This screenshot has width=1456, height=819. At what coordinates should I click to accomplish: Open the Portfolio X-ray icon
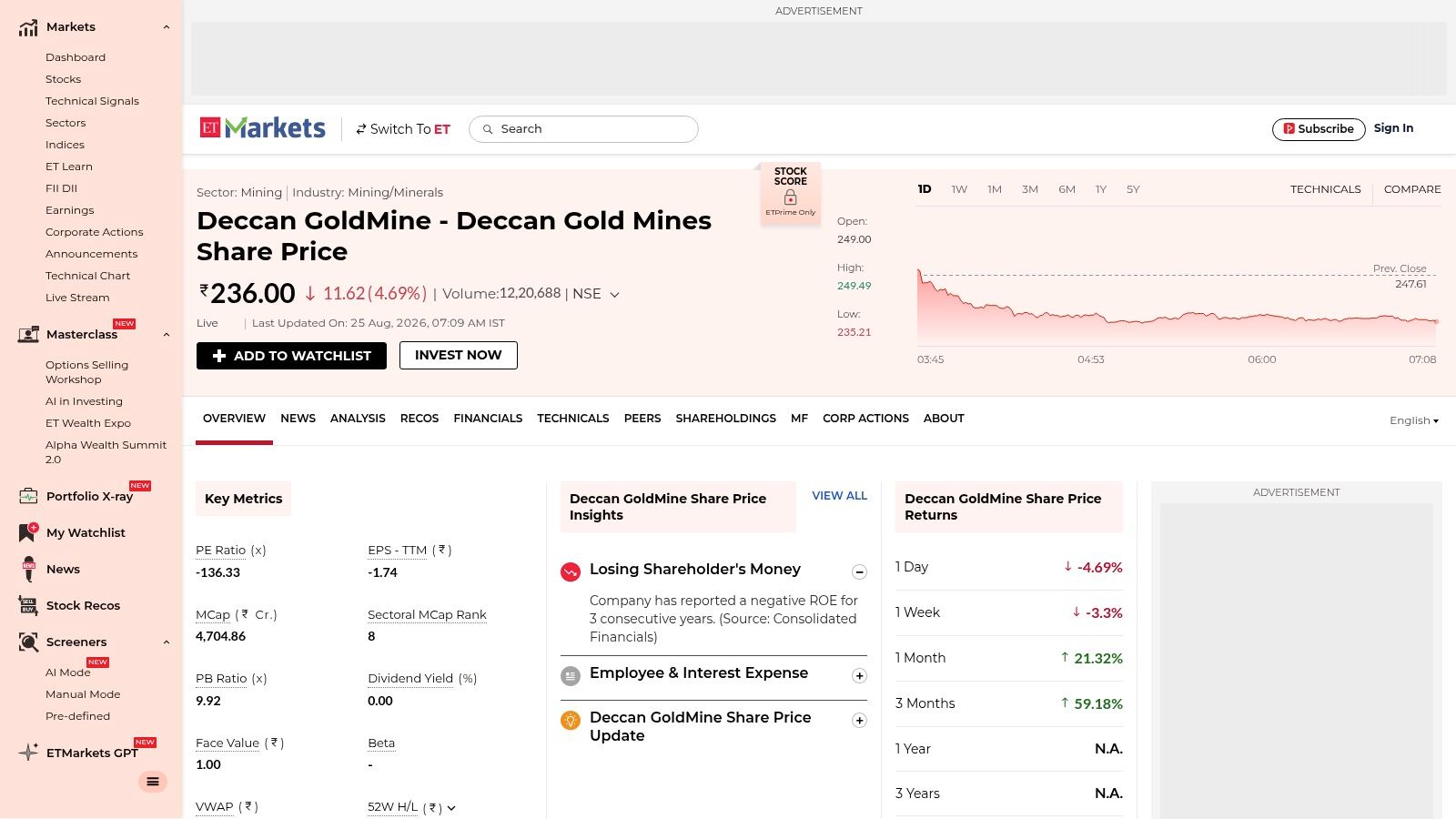click(28, 497)
